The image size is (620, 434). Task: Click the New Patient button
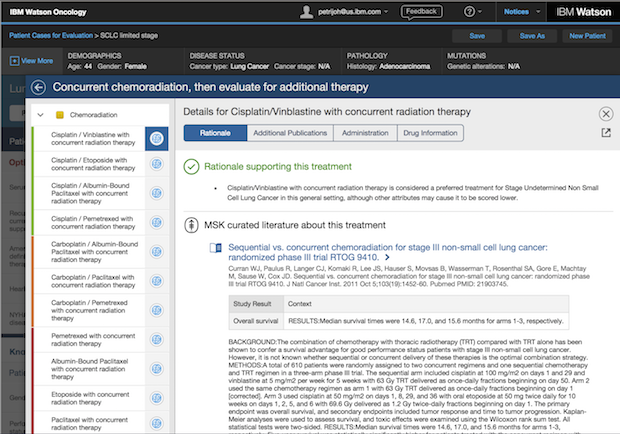tap(587, 36)
